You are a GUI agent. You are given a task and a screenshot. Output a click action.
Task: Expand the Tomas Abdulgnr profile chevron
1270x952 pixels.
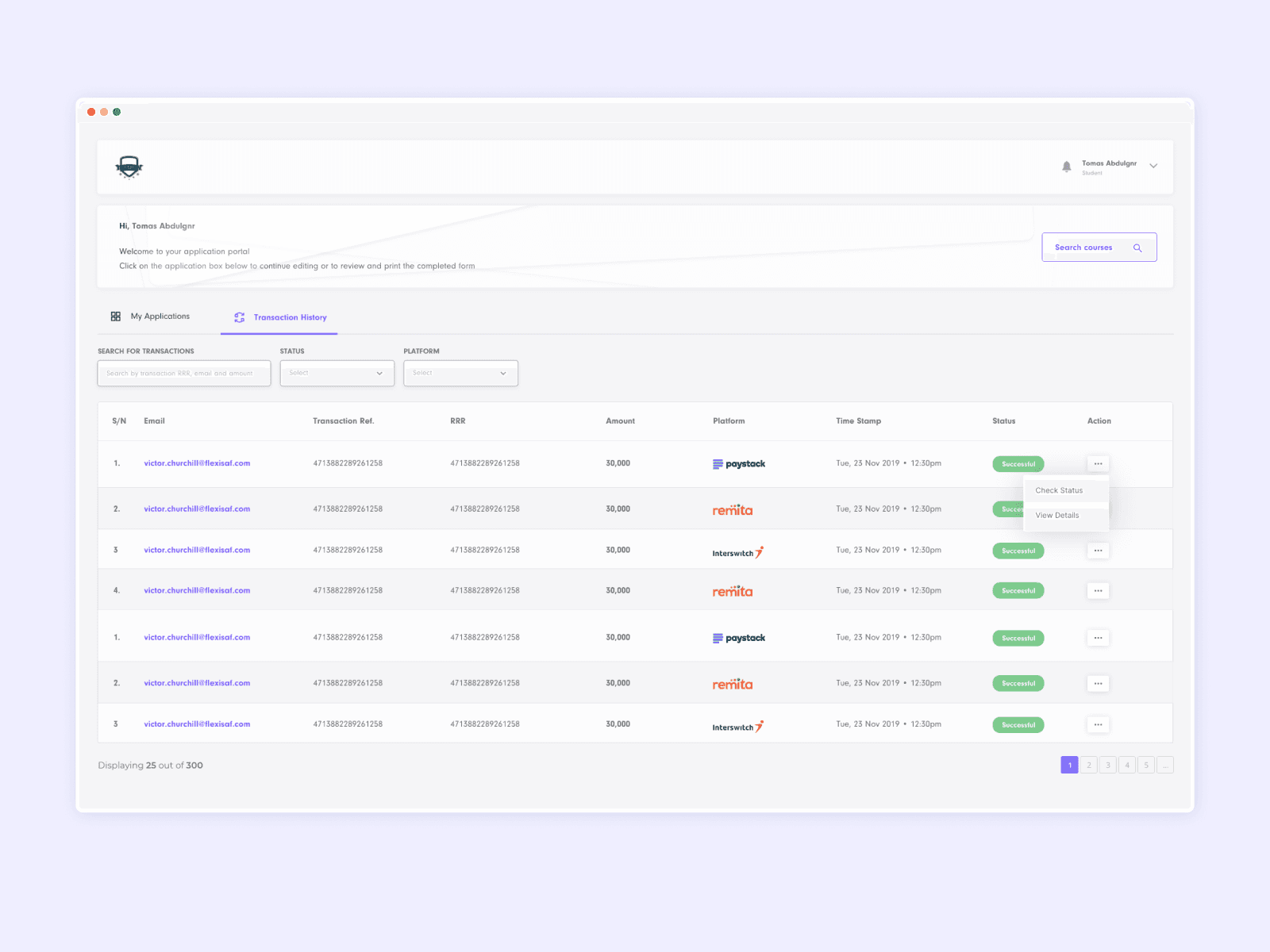(x=1153, y=166)
